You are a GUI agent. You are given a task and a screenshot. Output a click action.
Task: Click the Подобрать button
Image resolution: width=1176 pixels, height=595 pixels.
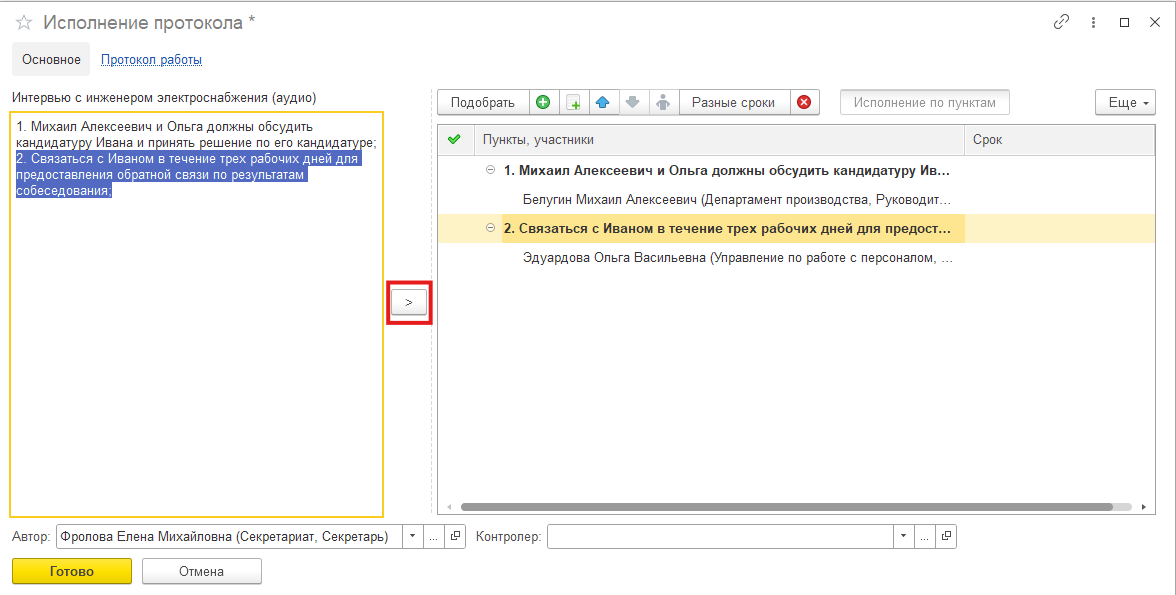(x=483, y=103)
